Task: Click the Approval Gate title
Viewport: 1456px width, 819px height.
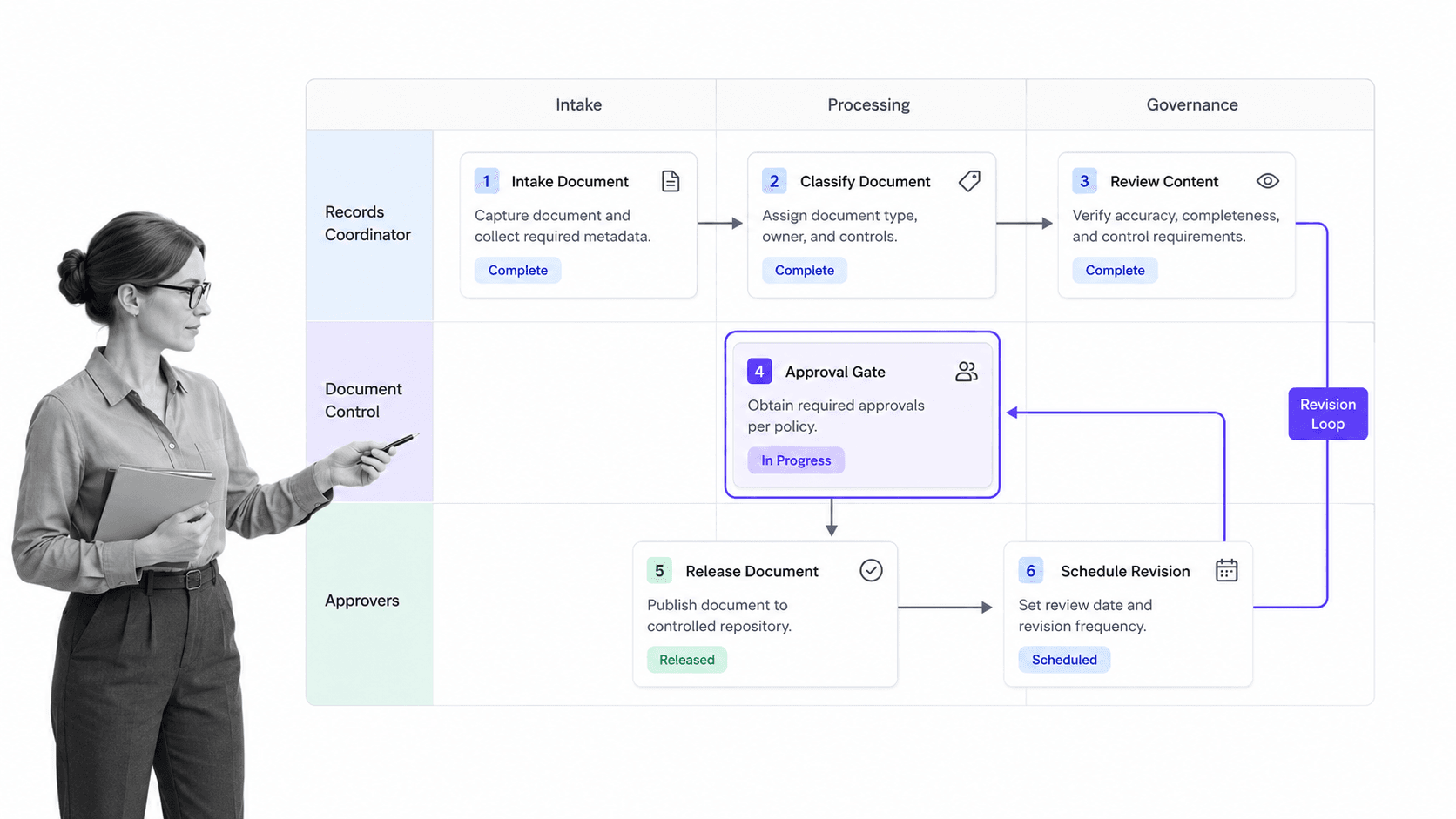Action: point(835,372)
